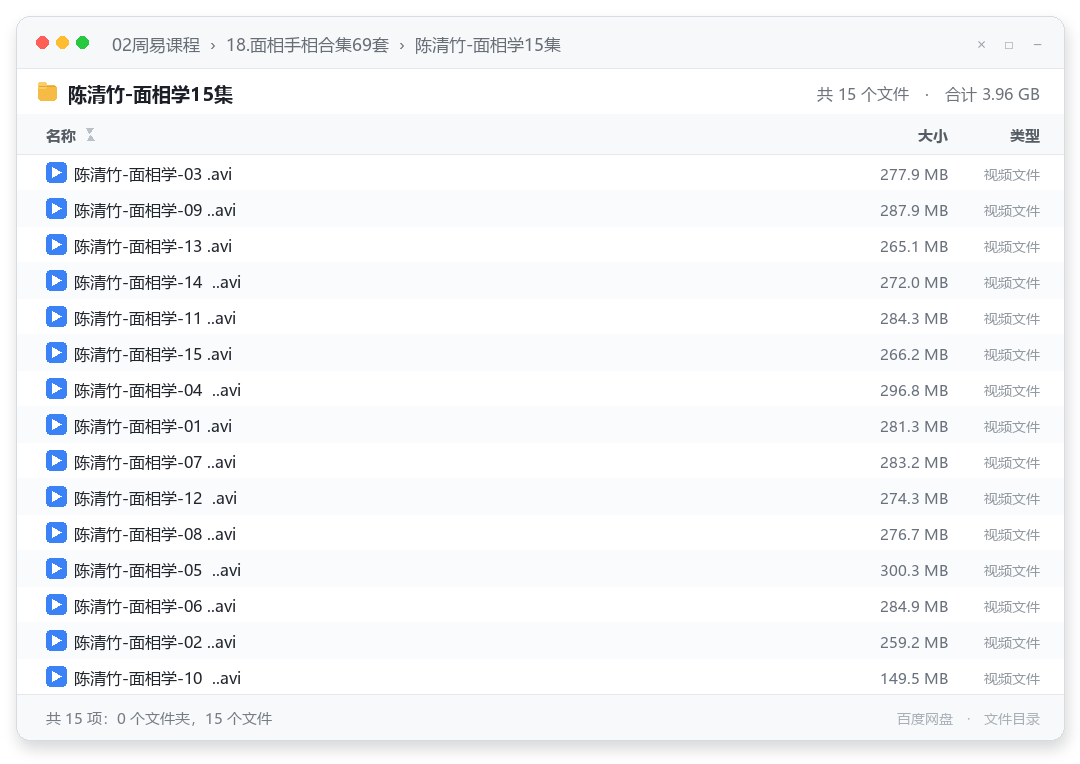Select file name 陈清竹-面相学-14 ..avi
Viewport: 1080px width, 764px height.
tap(158, 282)
